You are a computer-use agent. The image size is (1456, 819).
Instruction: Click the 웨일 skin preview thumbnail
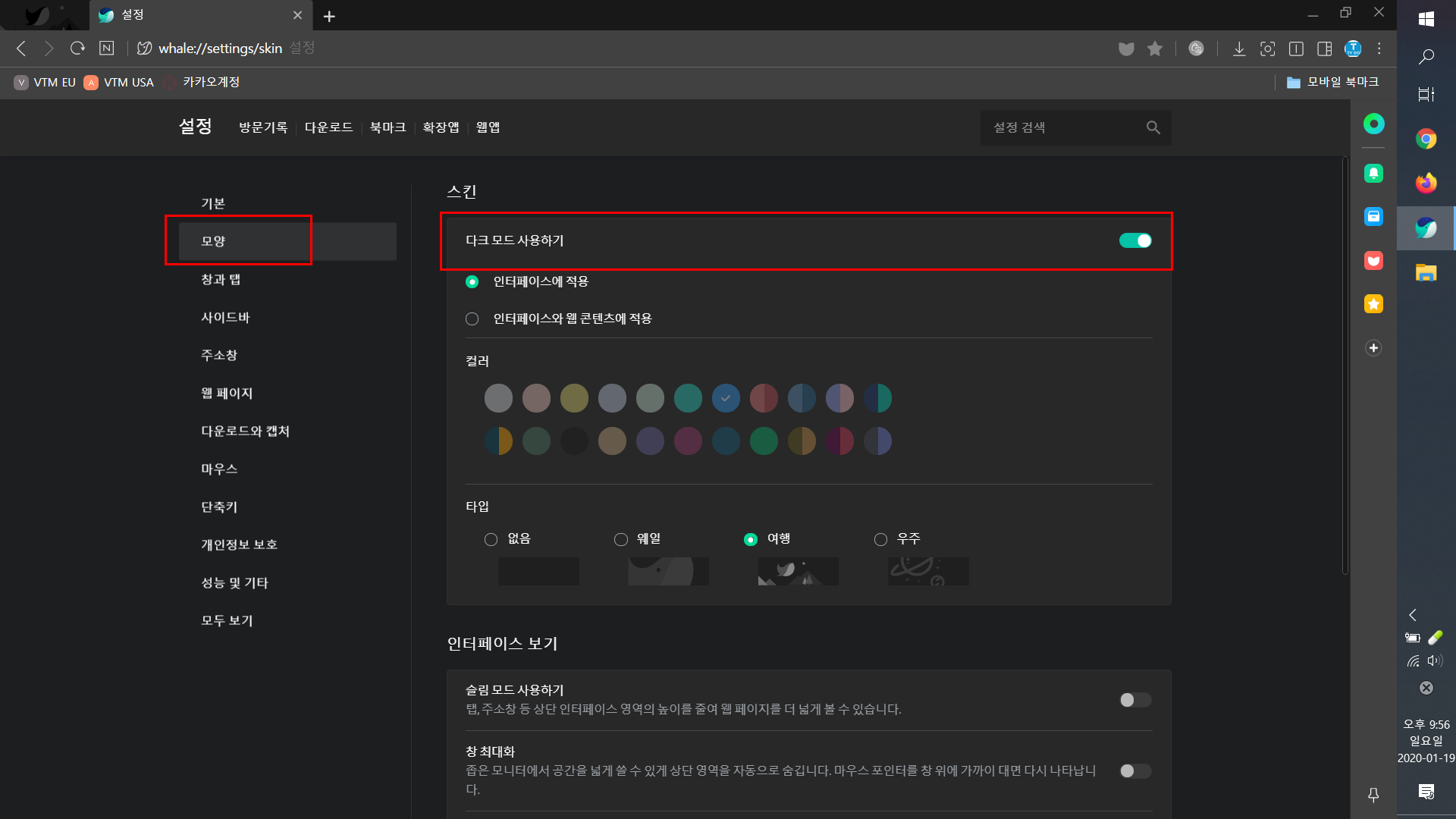coord(668,571)
